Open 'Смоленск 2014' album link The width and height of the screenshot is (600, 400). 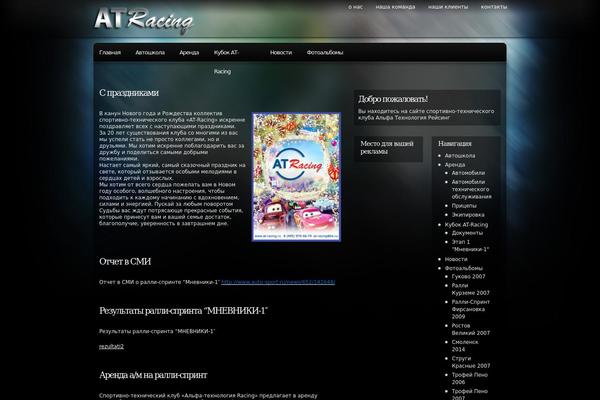465,346
